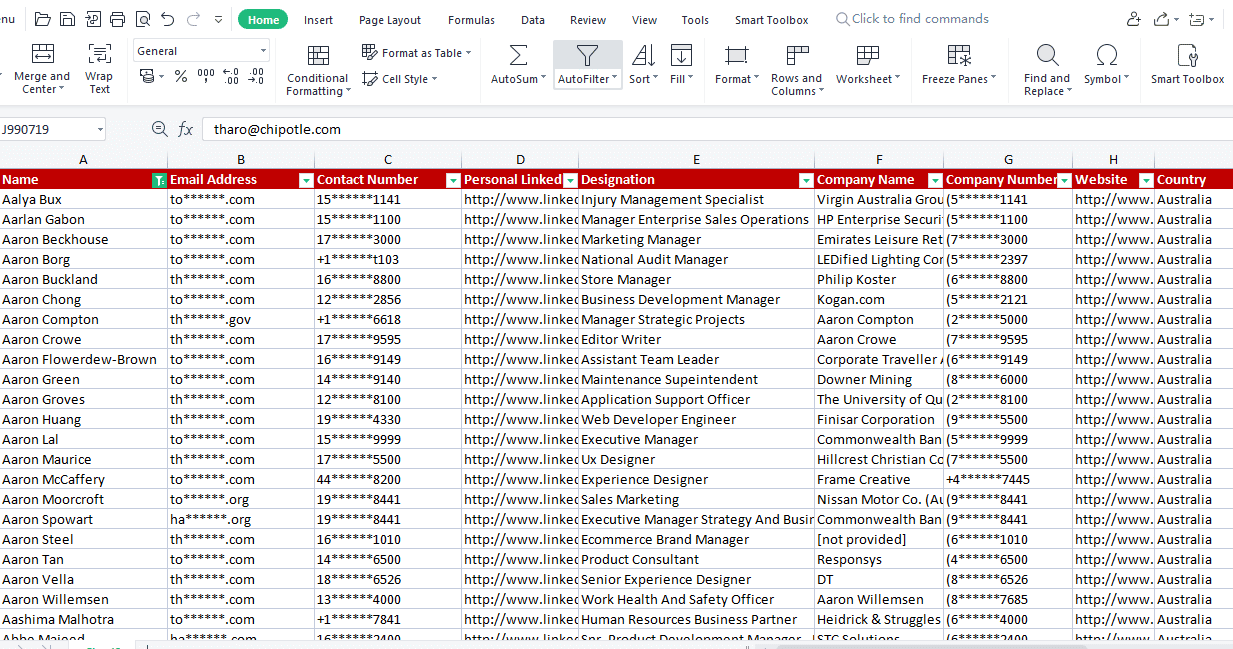This screenshot has width=1233, height=649.
Task: Click the formula bar showing tharo@chipotle.com
Action: tap(717, 129)
